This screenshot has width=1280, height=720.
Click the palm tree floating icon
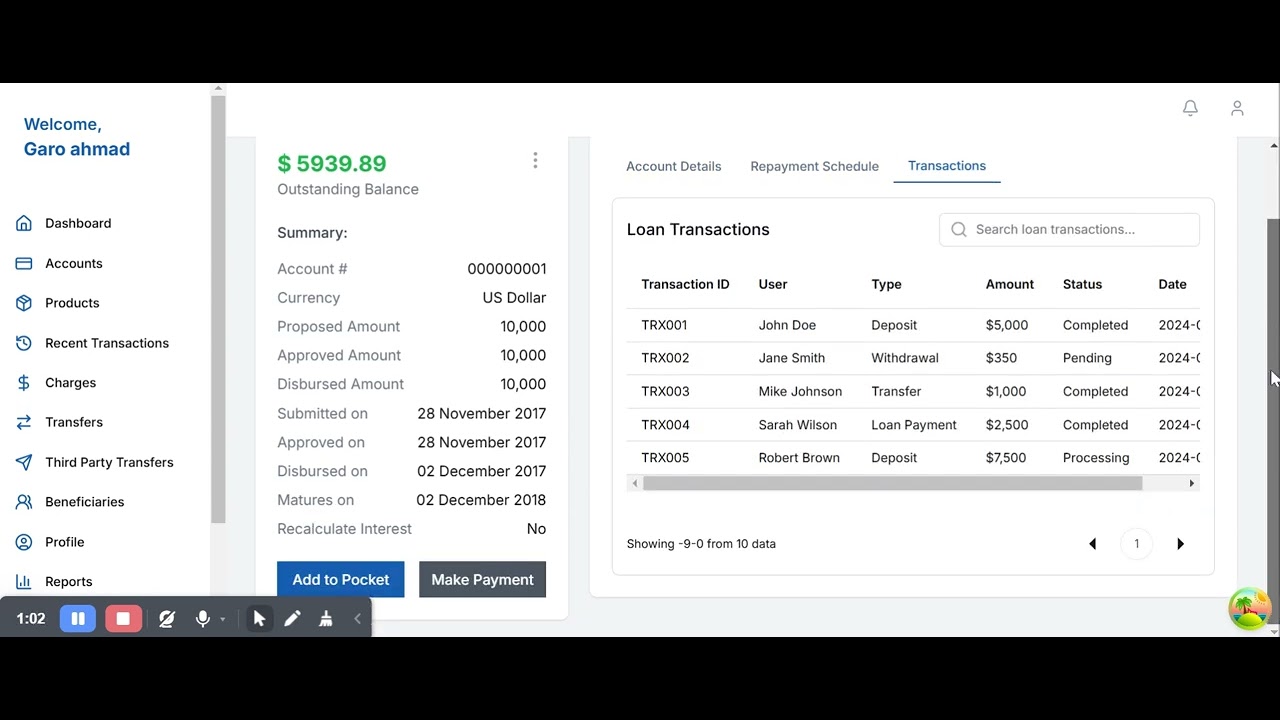[x=1250, y=608]
